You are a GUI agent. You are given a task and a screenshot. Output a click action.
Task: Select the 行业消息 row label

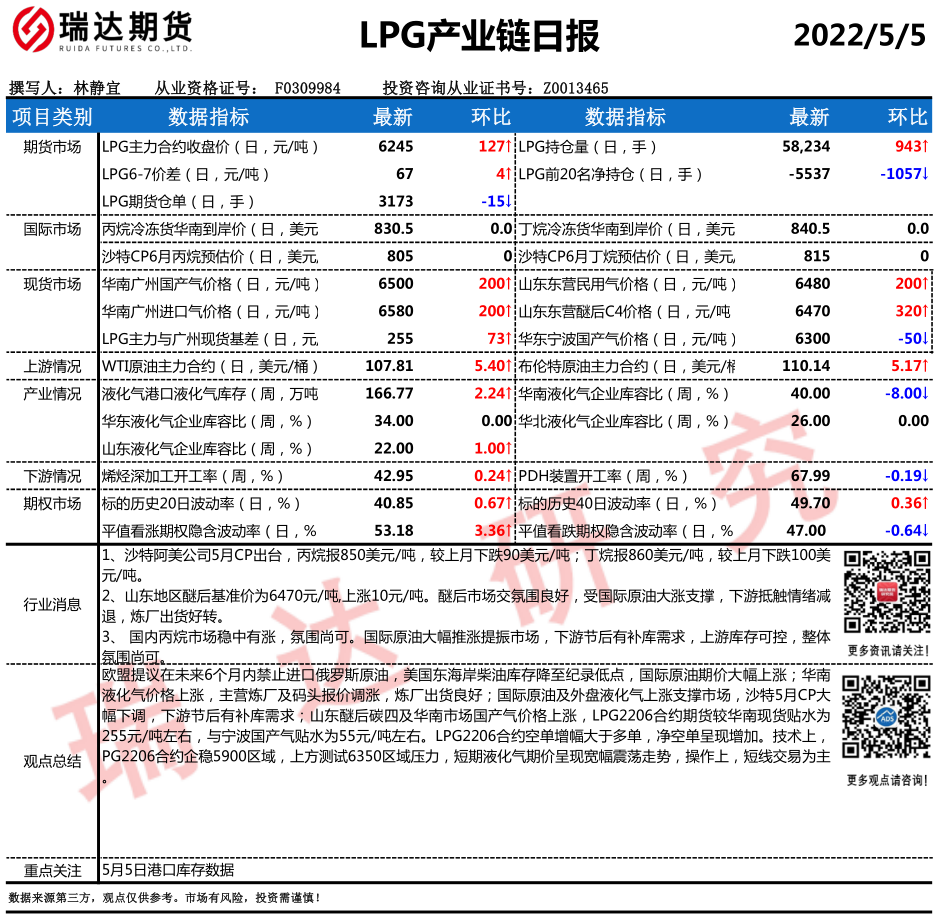point(52,604)
